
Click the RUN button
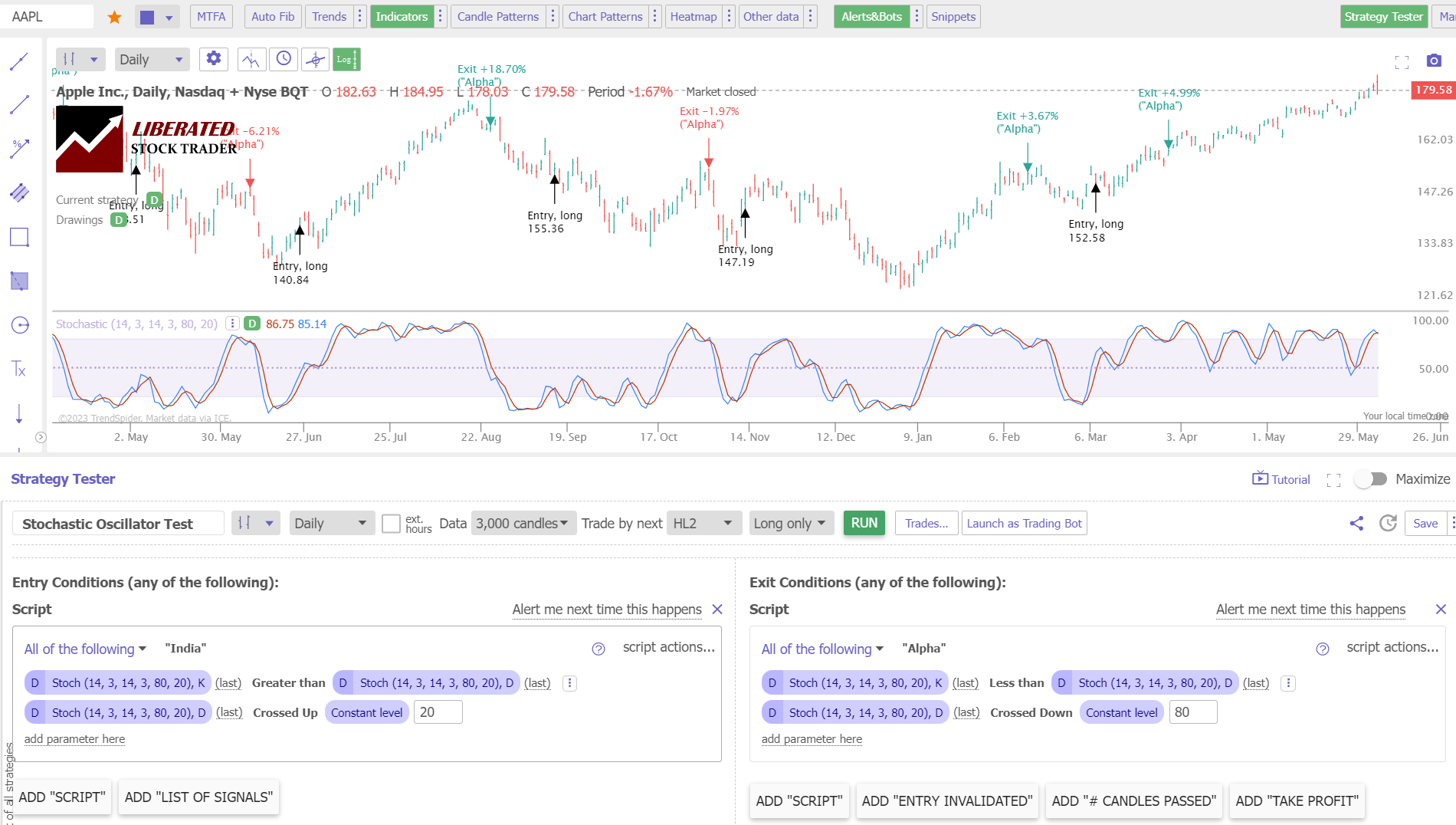click(864, 523)
